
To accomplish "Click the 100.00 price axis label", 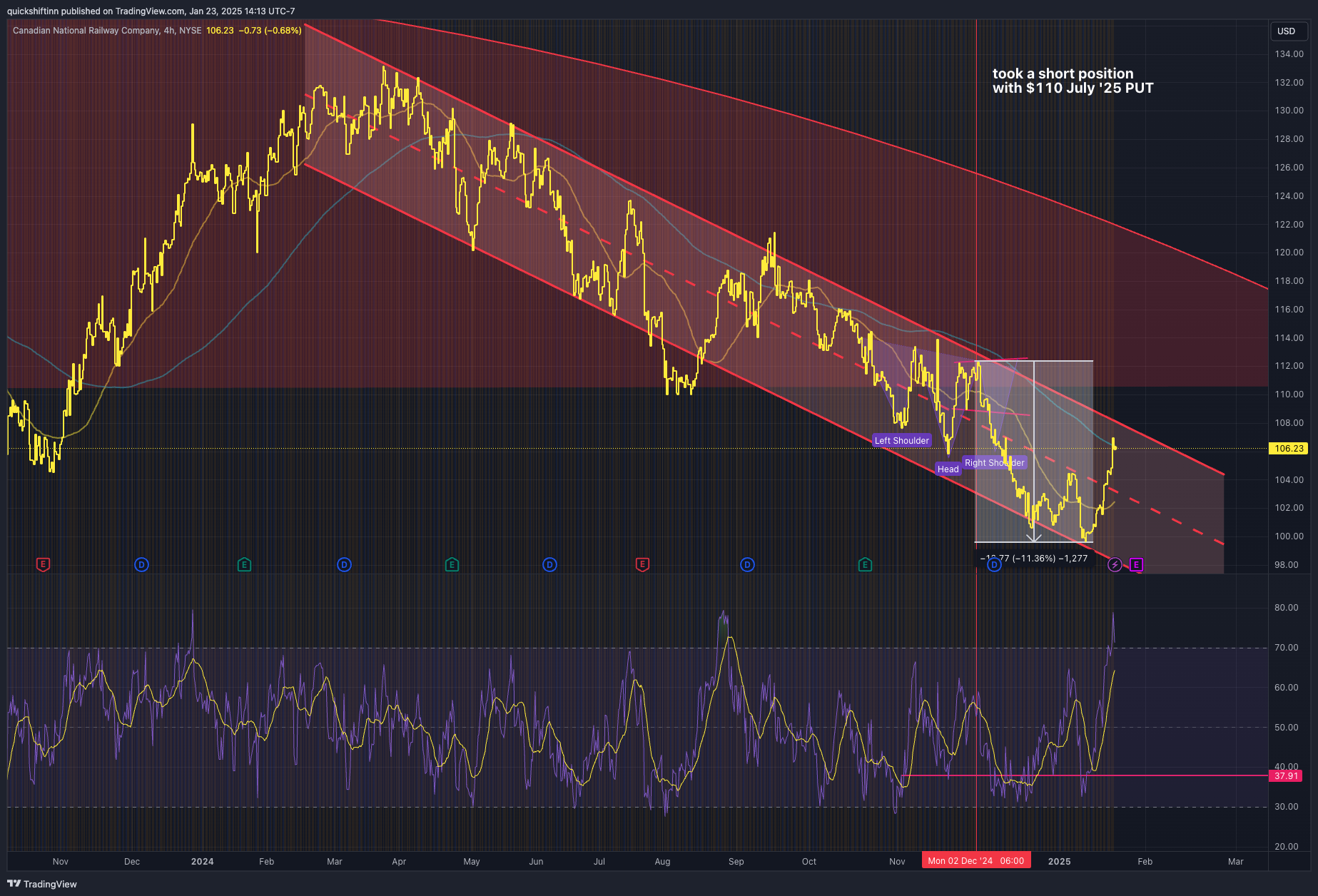I will pyautogui.click(x=1289, y=536).
